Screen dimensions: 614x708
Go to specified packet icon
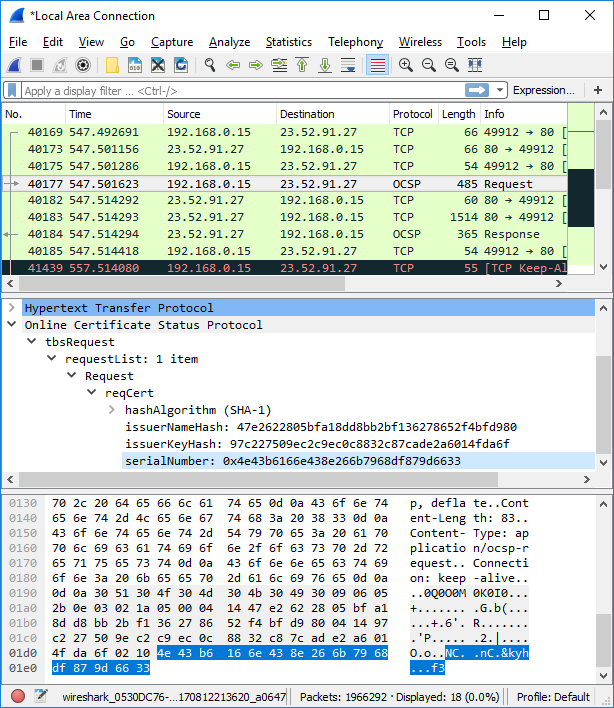[x=279, y=65]
